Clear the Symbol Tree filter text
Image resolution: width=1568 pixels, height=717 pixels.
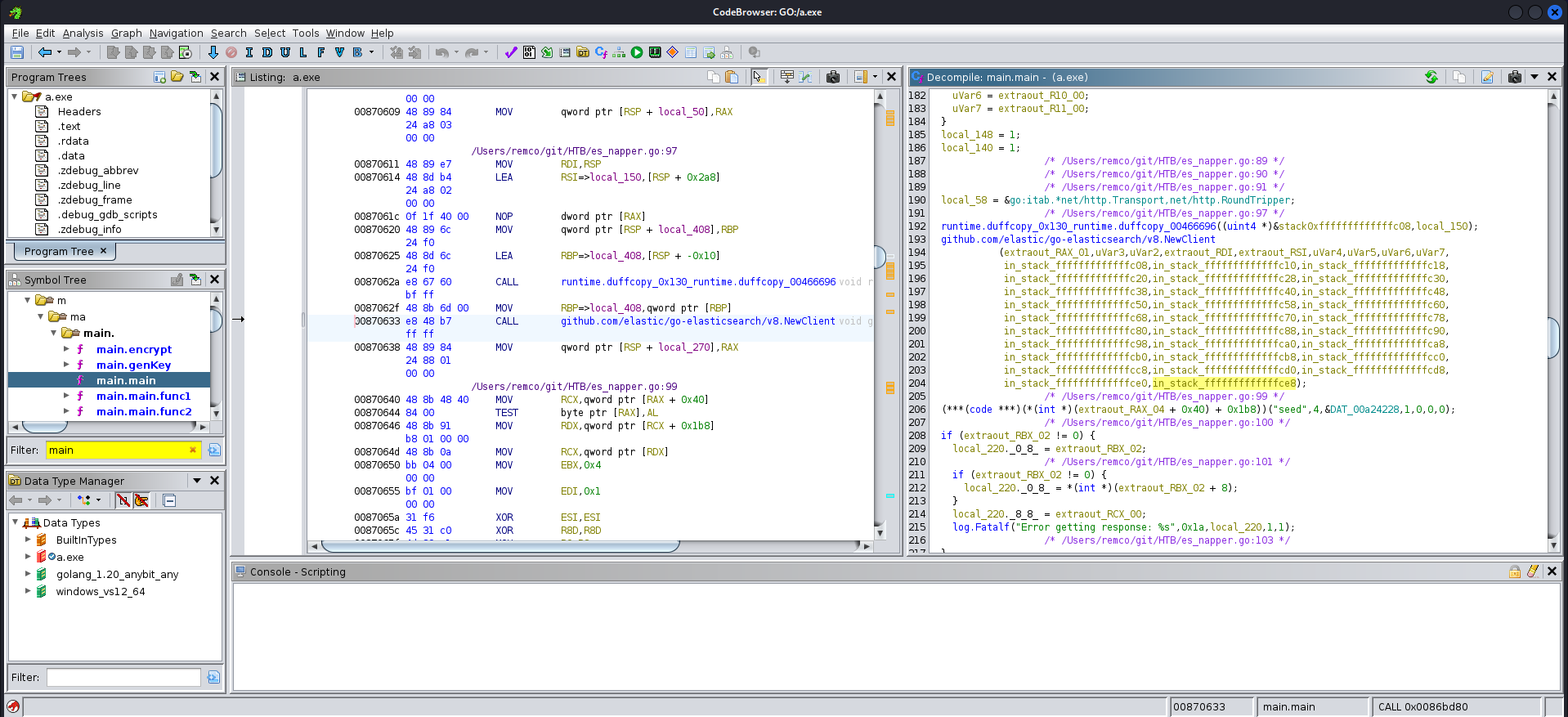[x=193, y=450]
